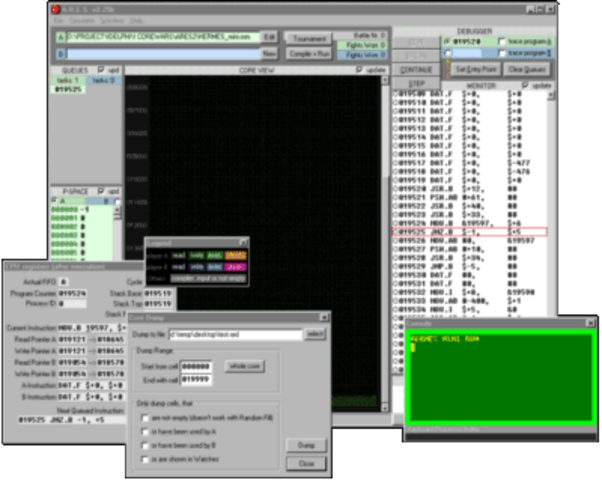Enable trace program B
Viewport: 602px width, 480px height.
(502, 53)
